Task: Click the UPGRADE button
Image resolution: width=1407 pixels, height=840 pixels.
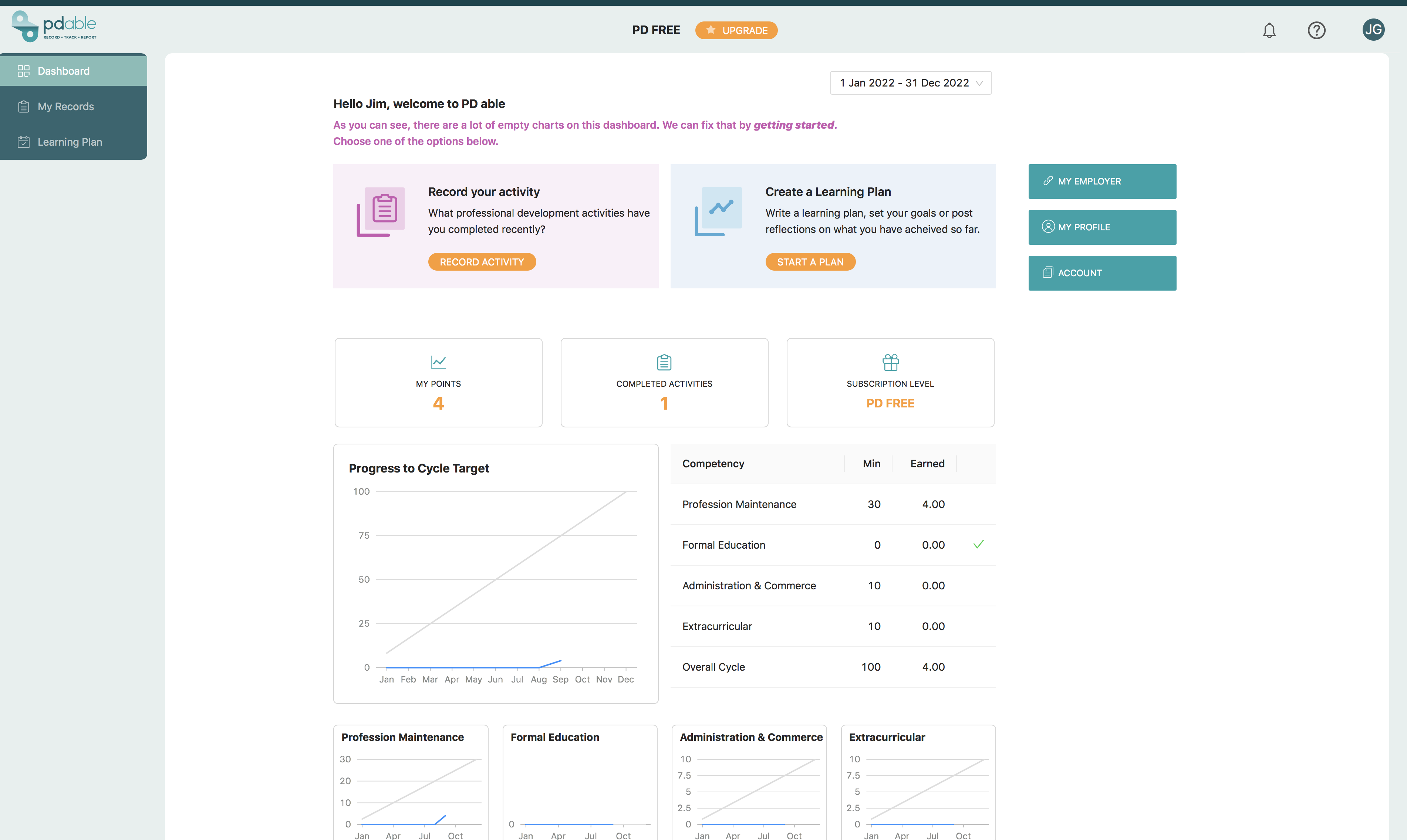Action: coord(737,29)
